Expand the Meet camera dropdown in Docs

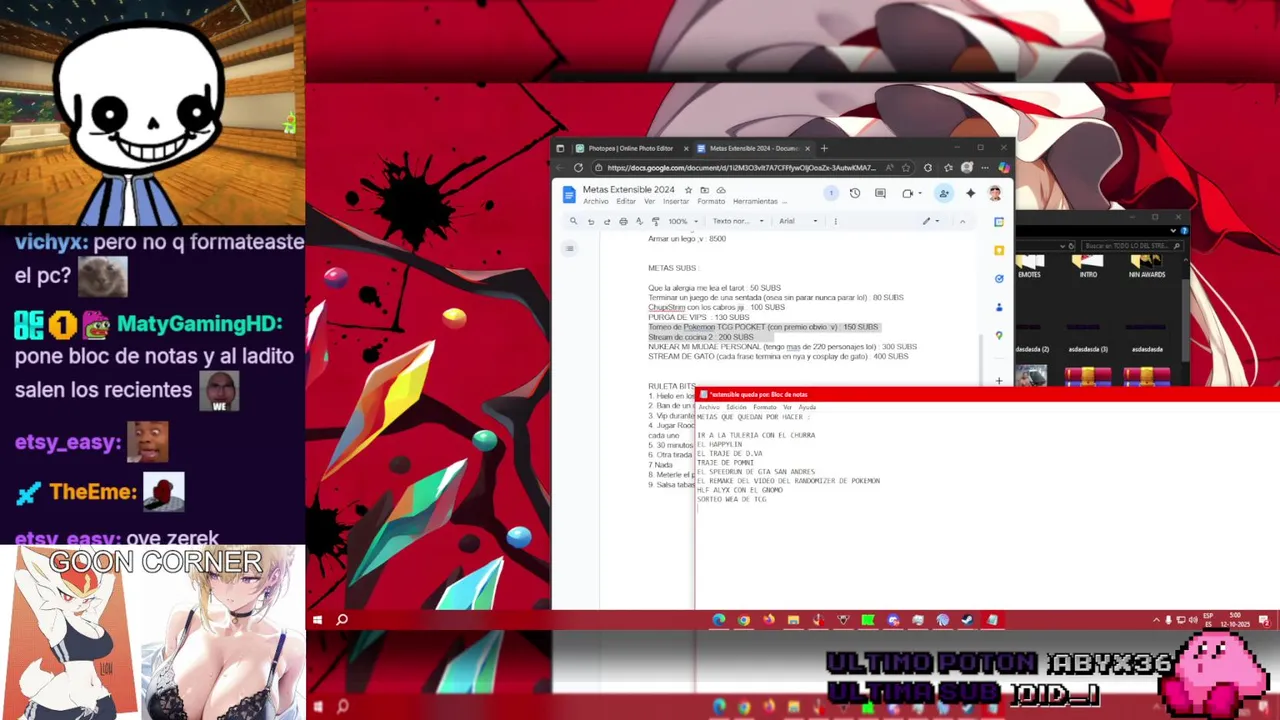(920, 194)
